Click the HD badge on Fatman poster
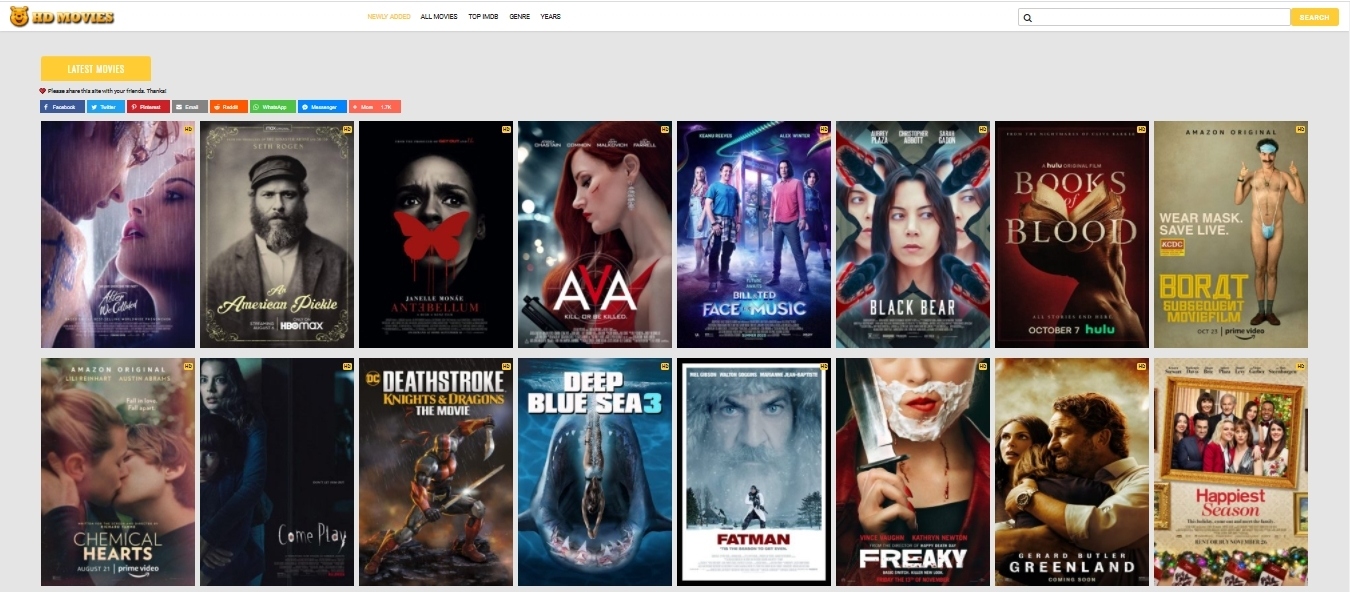The image size is (1350, 592). [824, 367]
